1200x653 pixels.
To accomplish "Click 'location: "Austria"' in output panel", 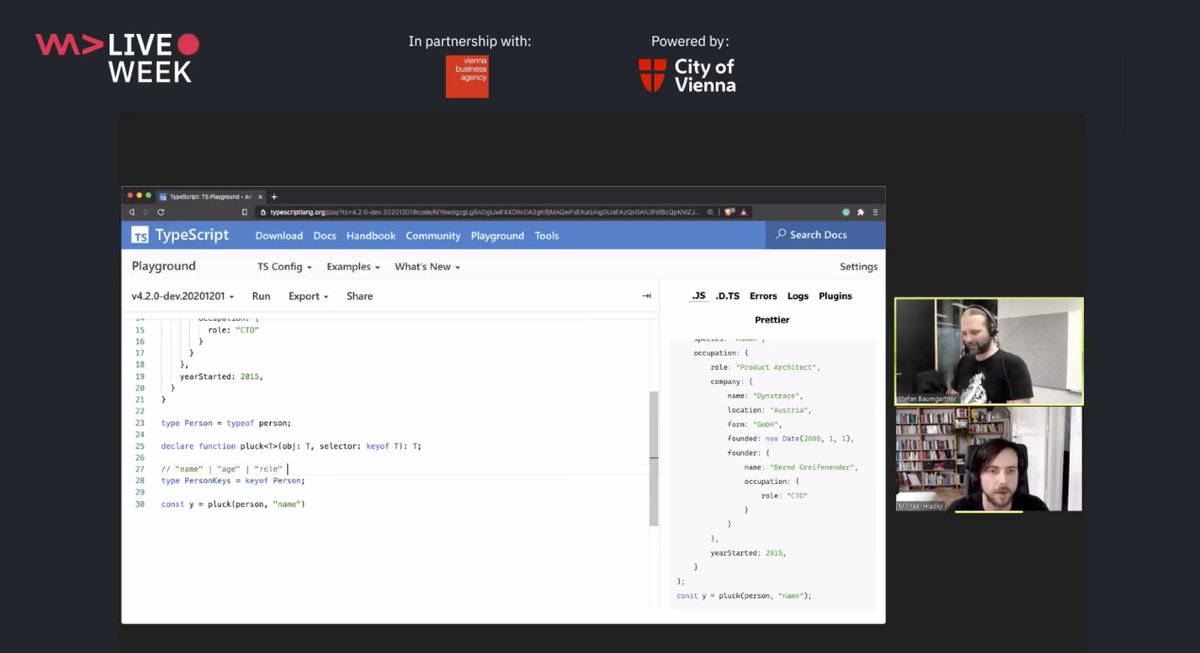I will 768,410.
